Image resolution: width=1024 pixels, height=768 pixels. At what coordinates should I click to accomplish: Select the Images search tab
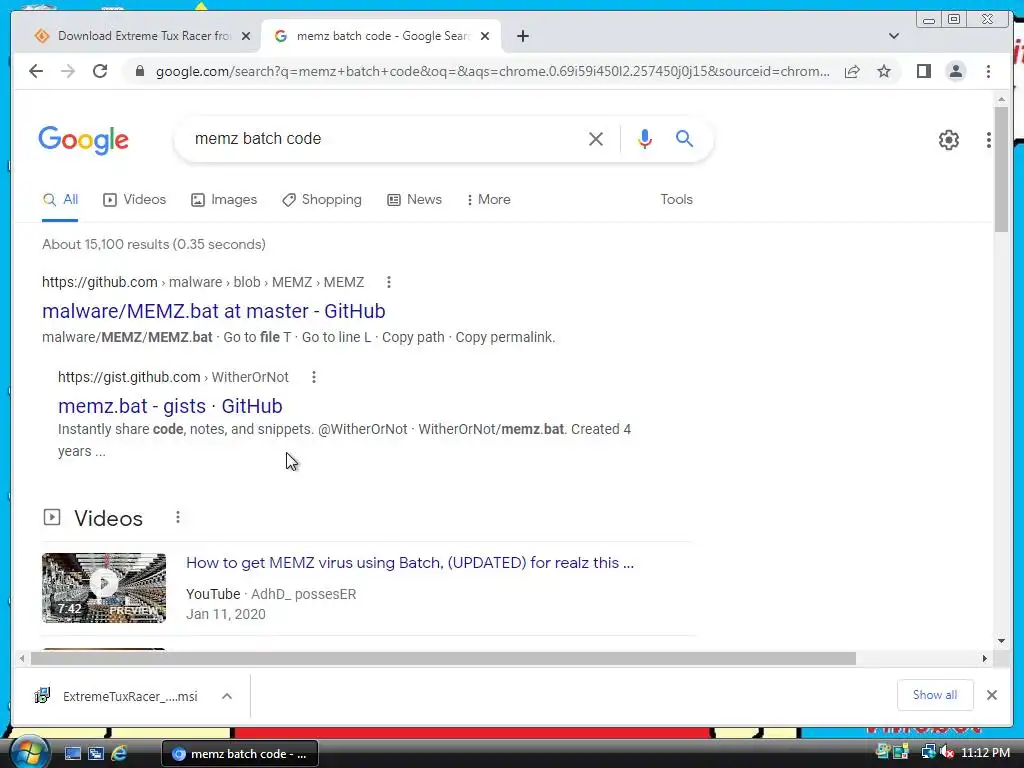coord(224,199)
